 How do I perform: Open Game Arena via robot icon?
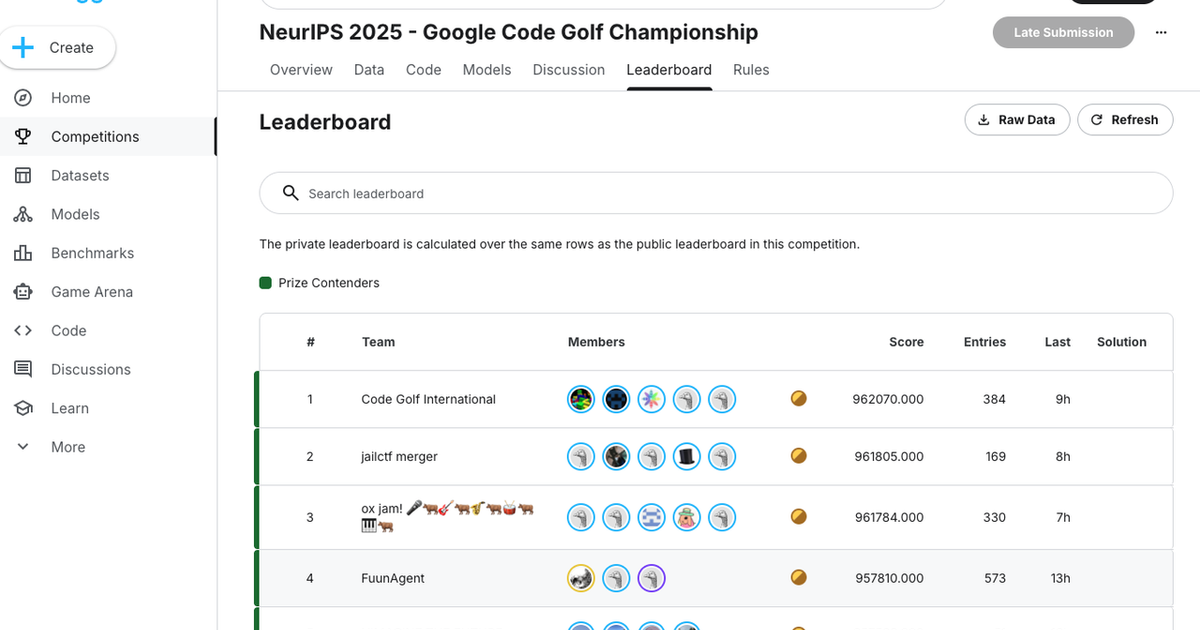(x=23, y=292)
